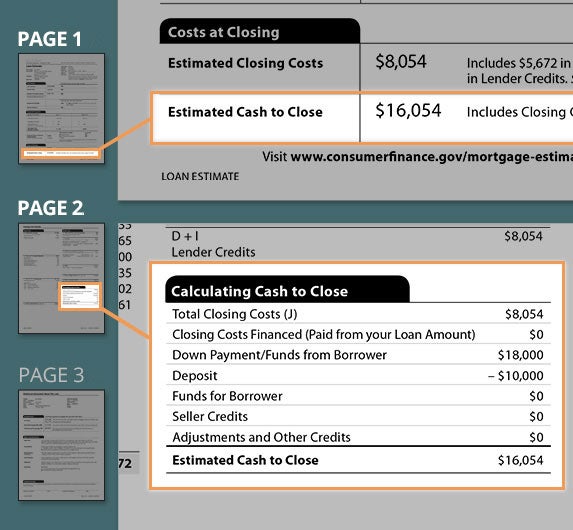Select the Total Closing Costs (J) row
The width and height of the screenshot is (573, 530).
[358, 314]
